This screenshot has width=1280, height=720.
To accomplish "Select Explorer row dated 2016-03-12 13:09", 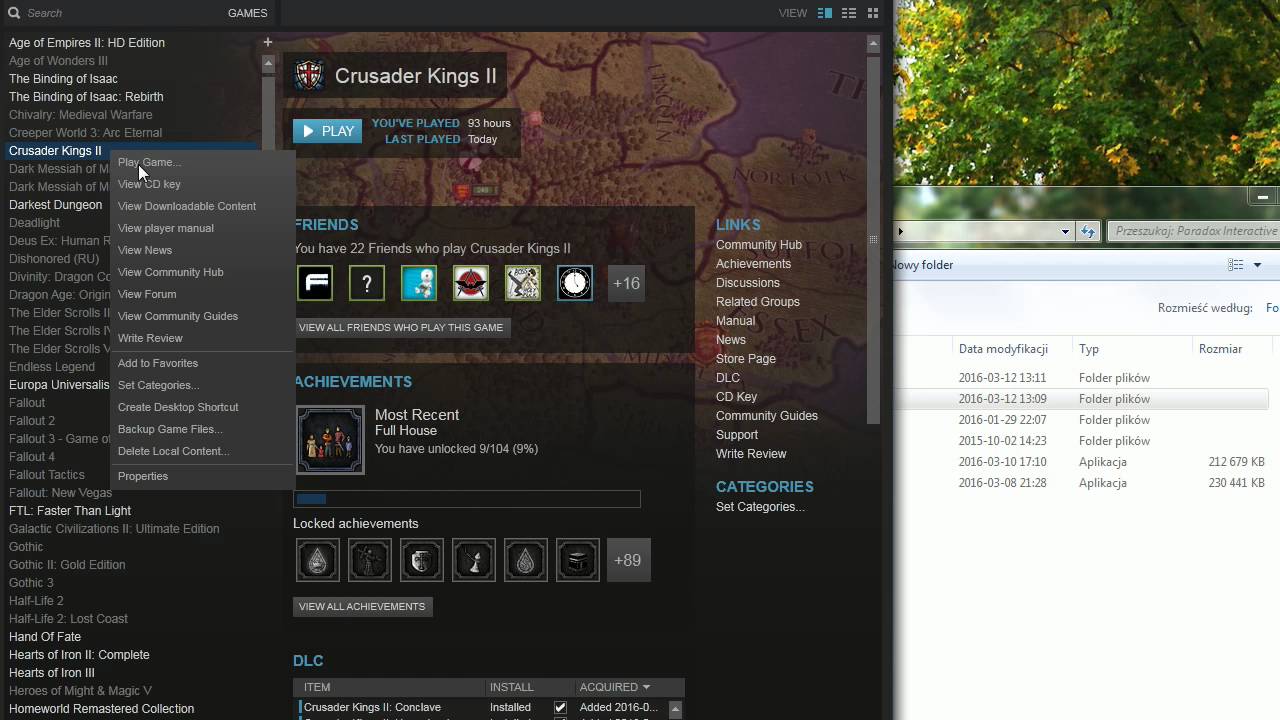I will point(1083,399).
